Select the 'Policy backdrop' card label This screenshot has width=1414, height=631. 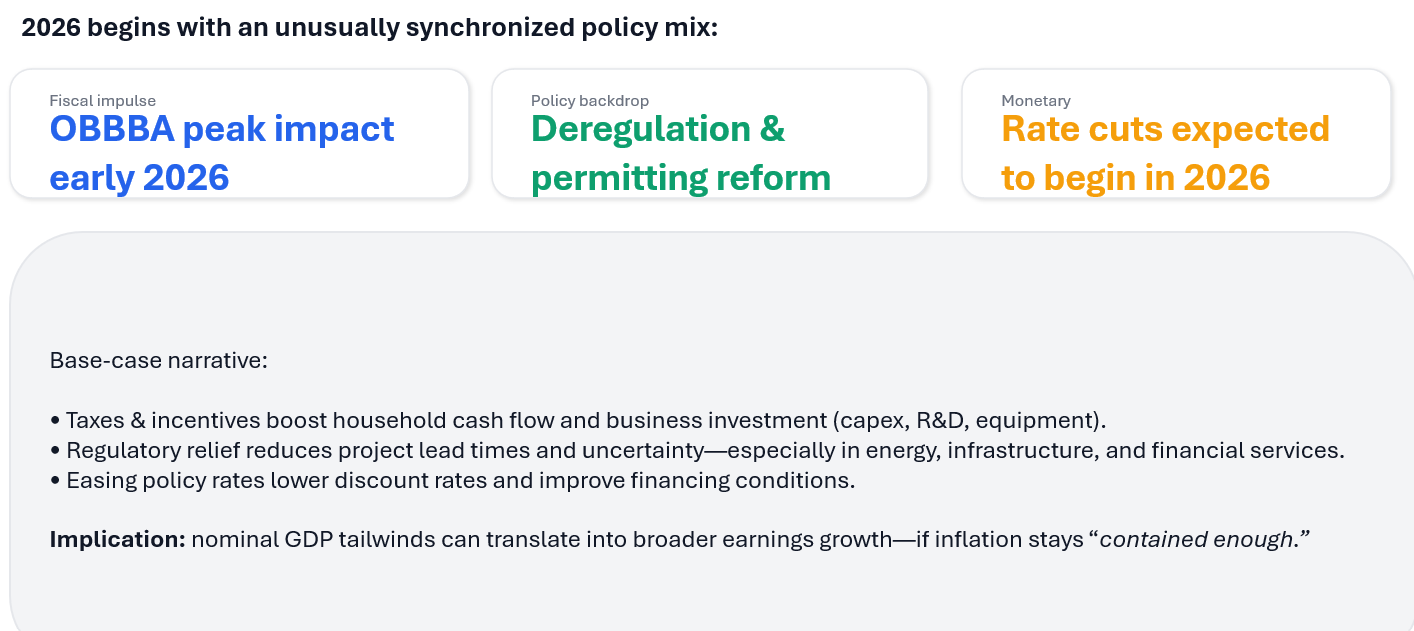(589, 100)
